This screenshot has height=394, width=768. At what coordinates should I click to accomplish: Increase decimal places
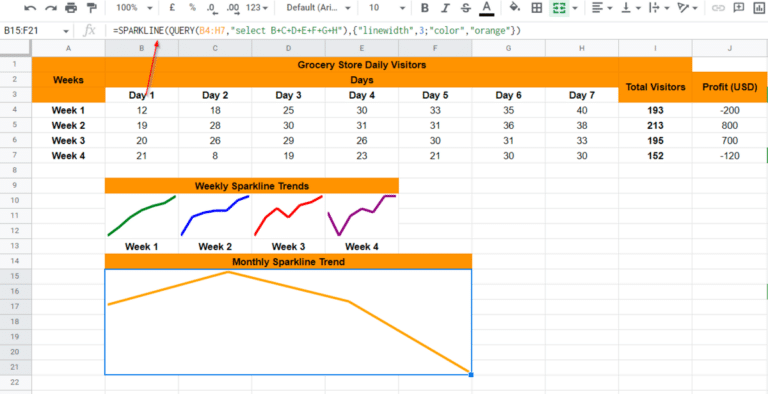point(233,8)
